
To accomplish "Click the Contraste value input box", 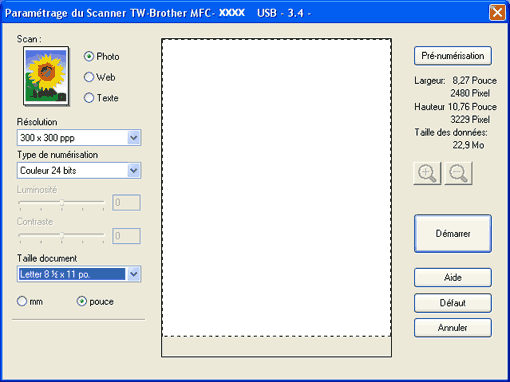I will pos(126,236).
